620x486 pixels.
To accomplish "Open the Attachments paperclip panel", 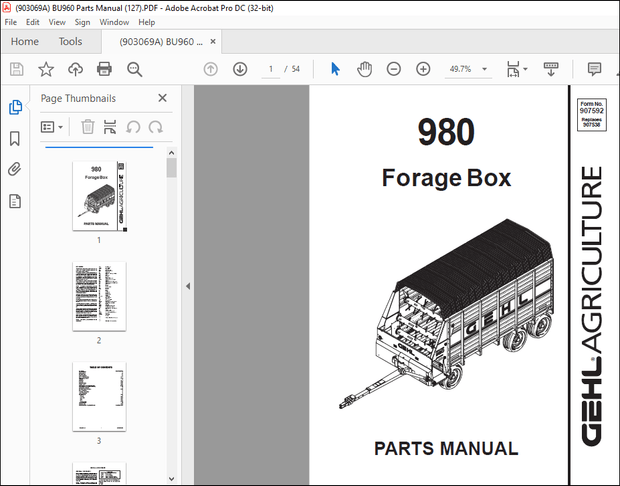I will click(x=15, y=169).
